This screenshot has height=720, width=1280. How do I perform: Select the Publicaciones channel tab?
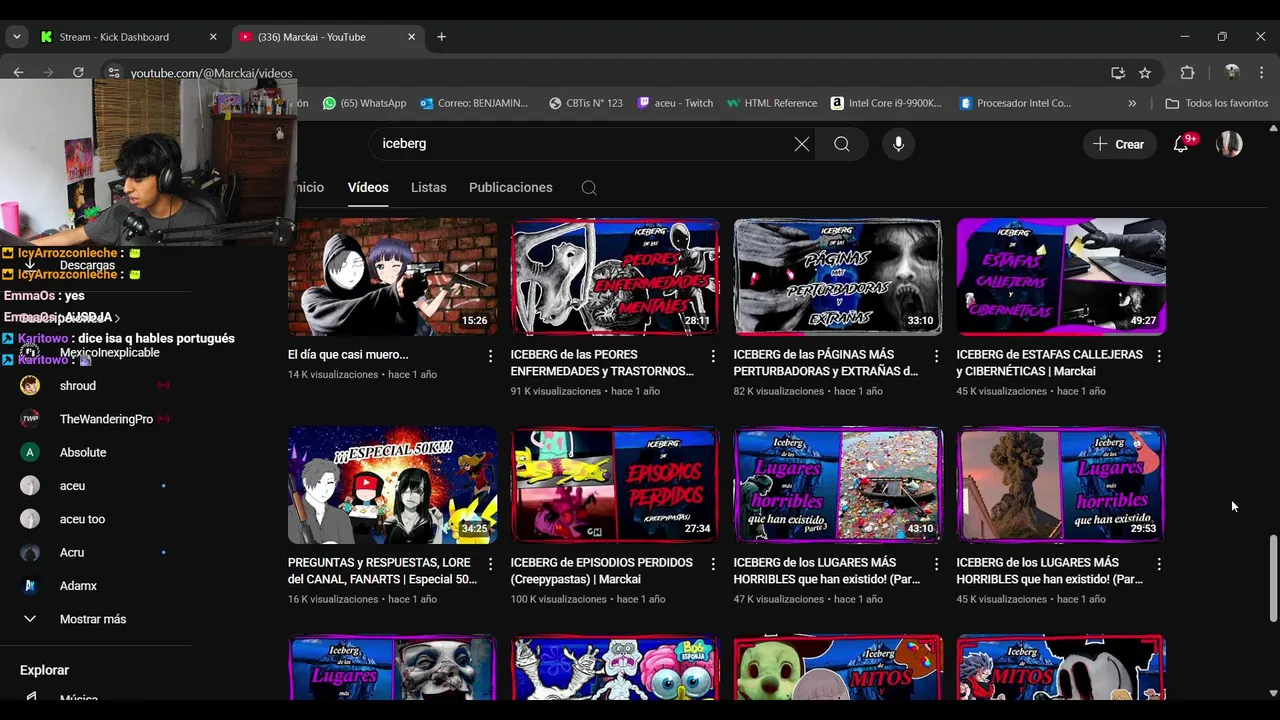510,188
